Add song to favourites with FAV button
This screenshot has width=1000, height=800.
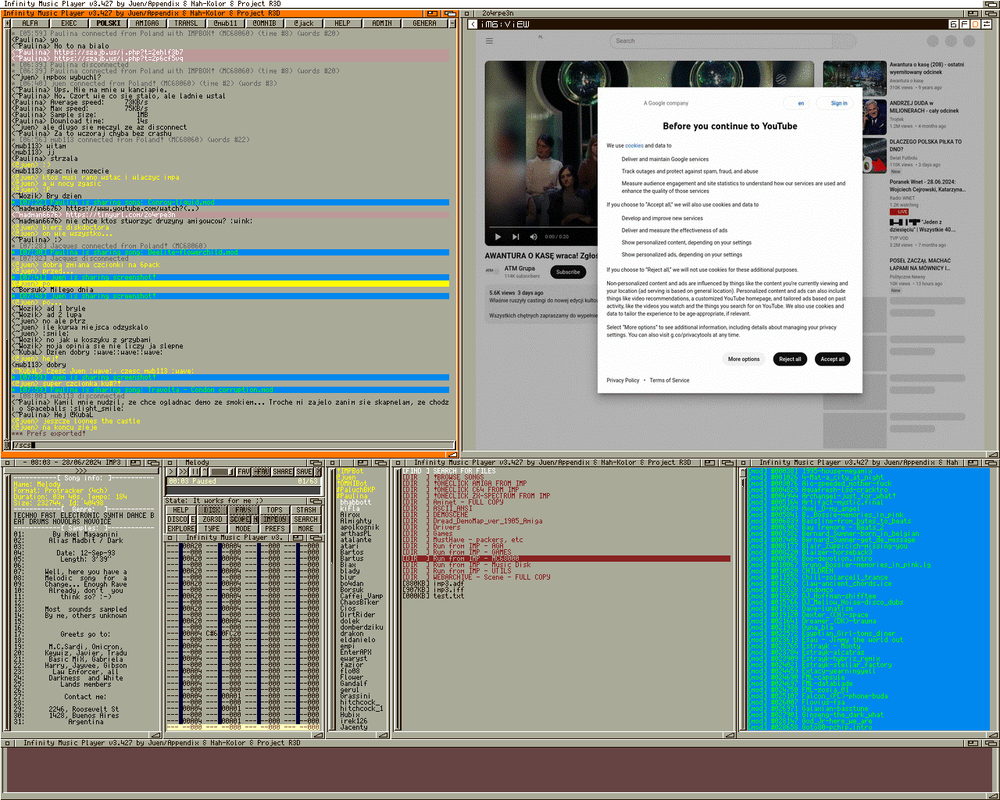pos(243,472)
